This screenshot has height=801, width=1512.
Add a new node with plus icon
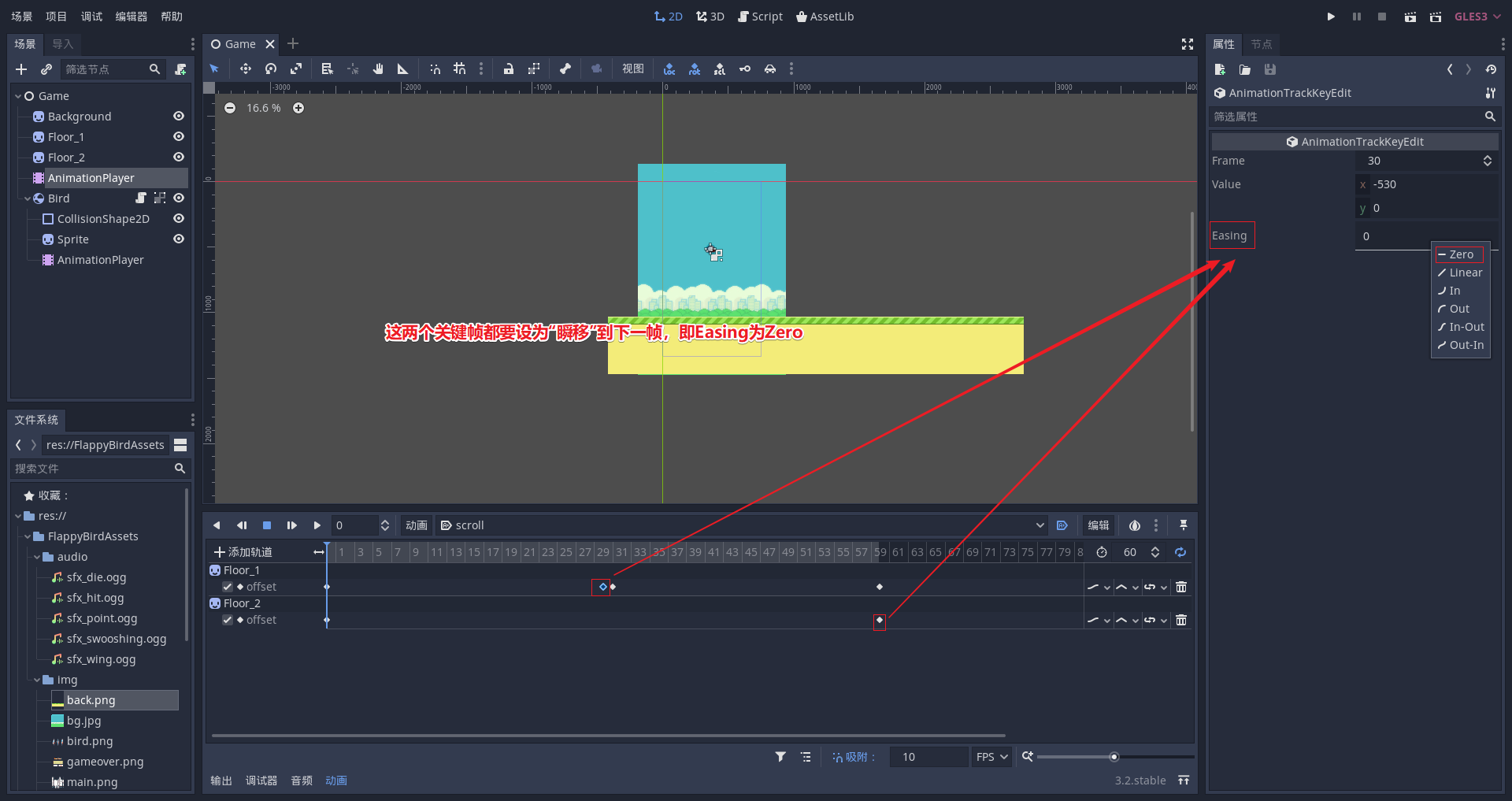click(21, 69)
